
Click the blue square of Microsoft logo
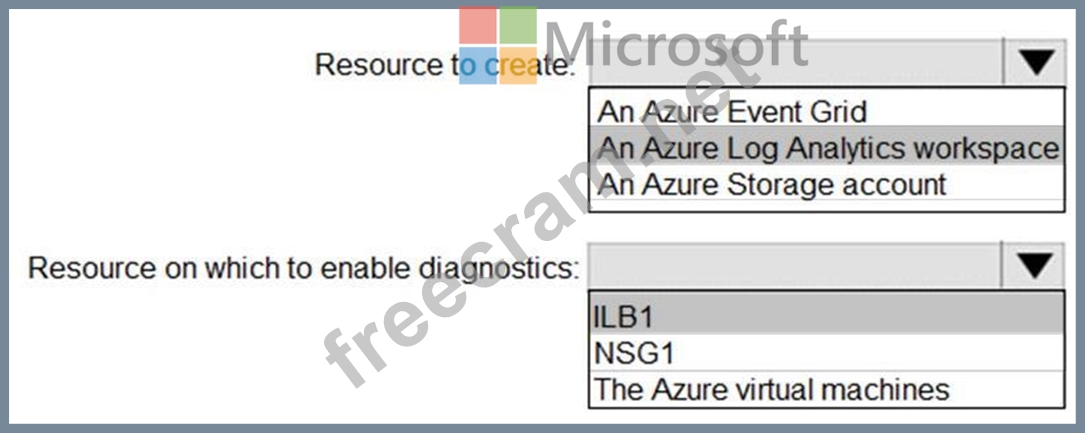pyautogui.click(x=478, y=65)
